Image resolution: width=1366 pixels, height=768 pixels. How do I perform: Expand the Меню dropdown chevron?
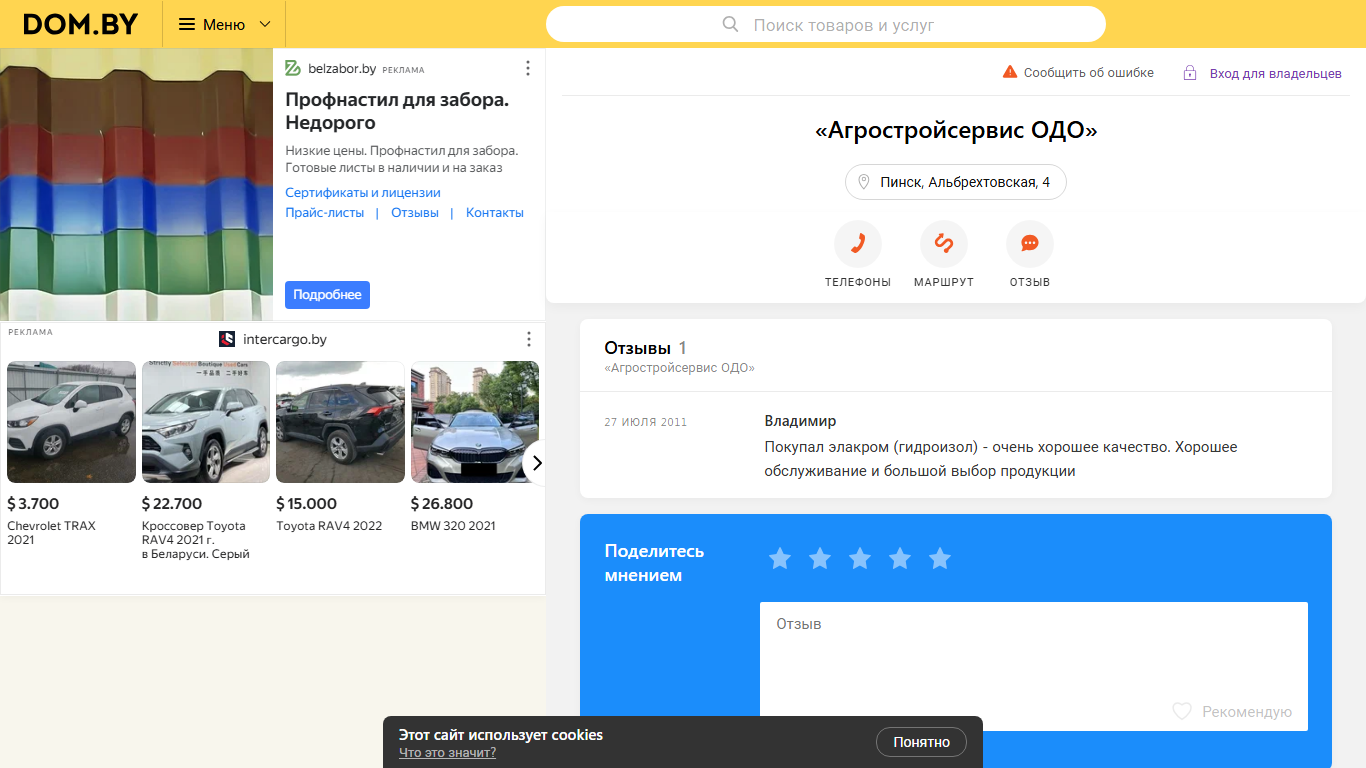coord(265,24)
